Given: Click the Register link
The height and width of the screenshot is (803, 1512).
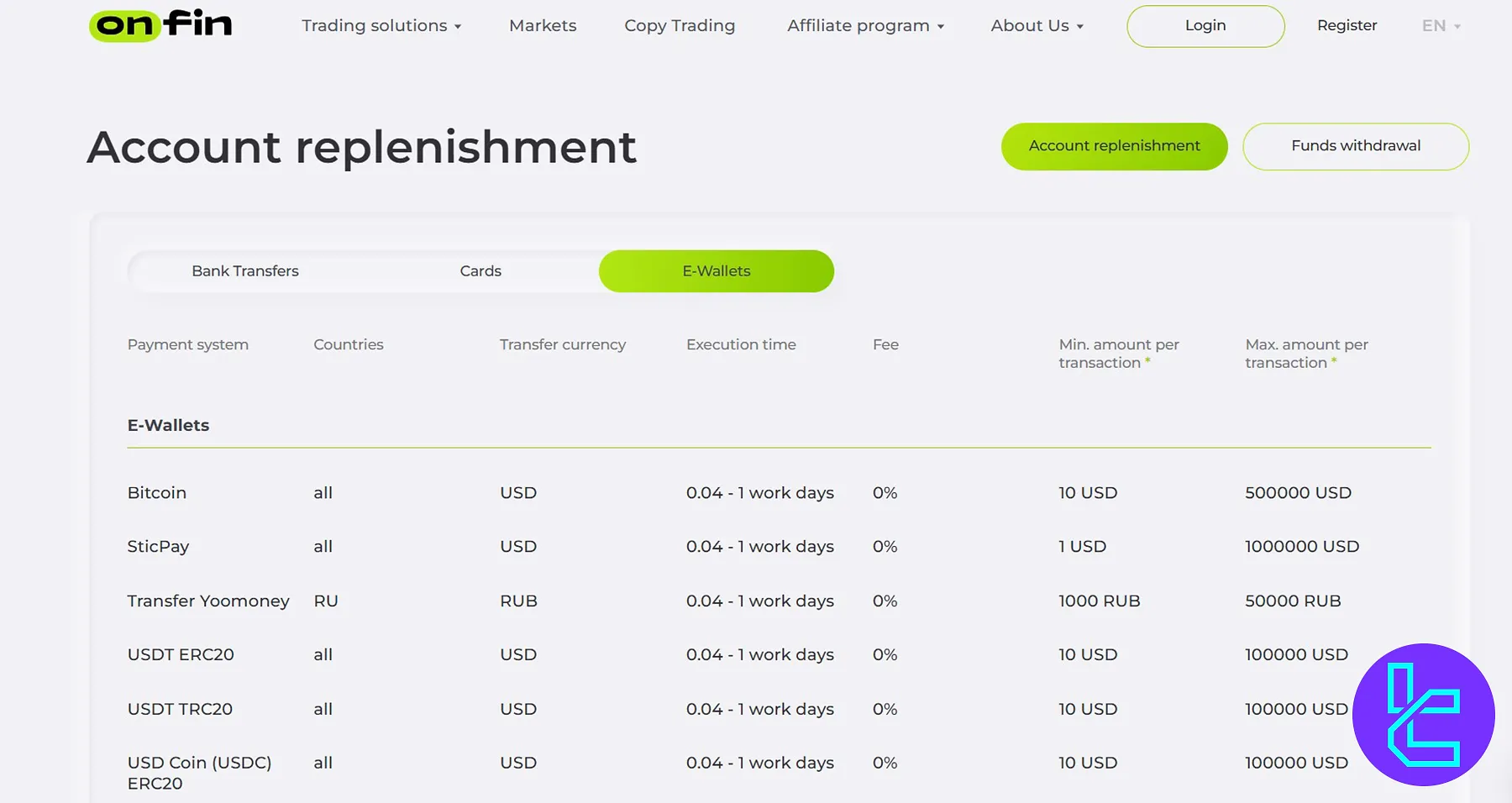Looking at the screenshot, I should coord(1347,26).
